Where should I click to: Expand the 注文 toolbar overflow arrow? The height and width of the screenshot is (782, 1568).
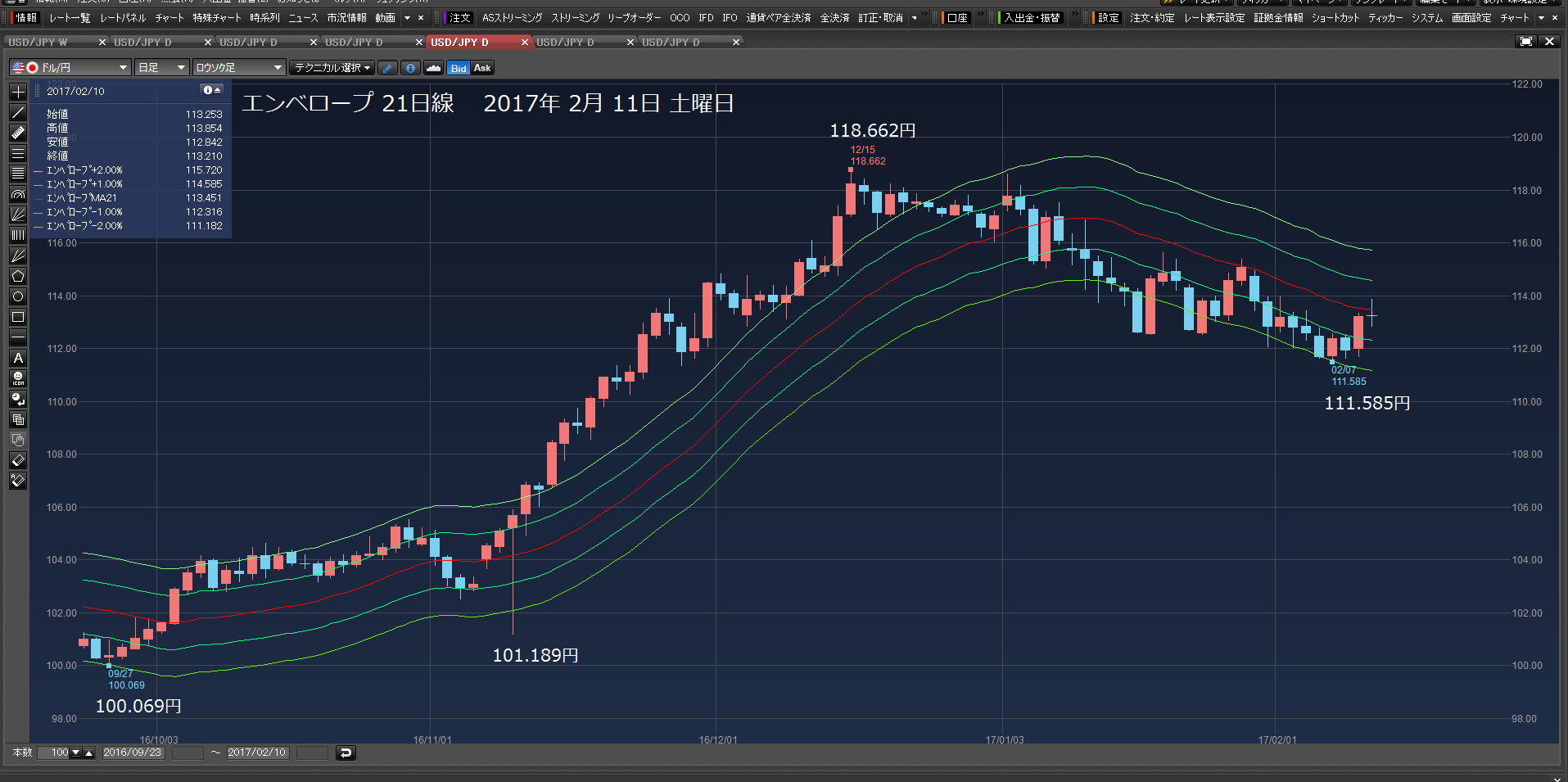click(x=915, y=17)
